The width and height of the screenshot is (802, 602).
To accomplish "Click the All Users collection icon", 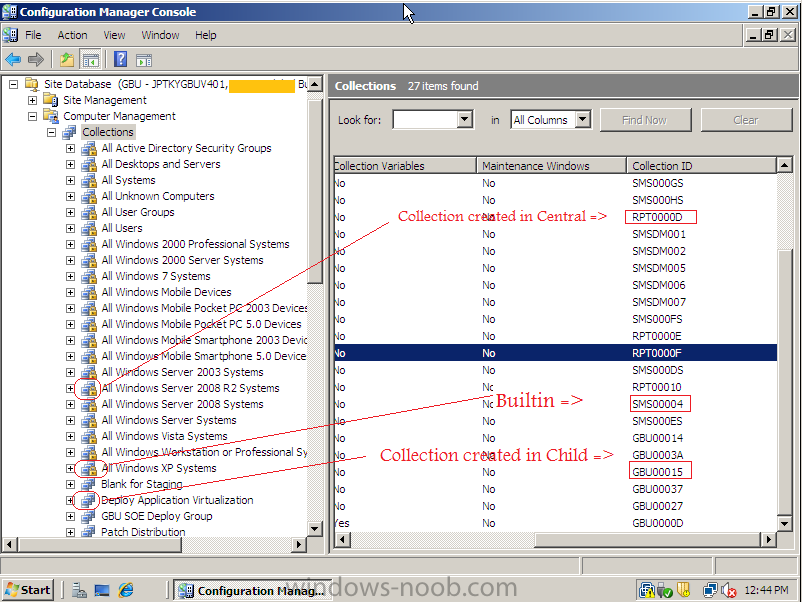I will coord(88,228).
